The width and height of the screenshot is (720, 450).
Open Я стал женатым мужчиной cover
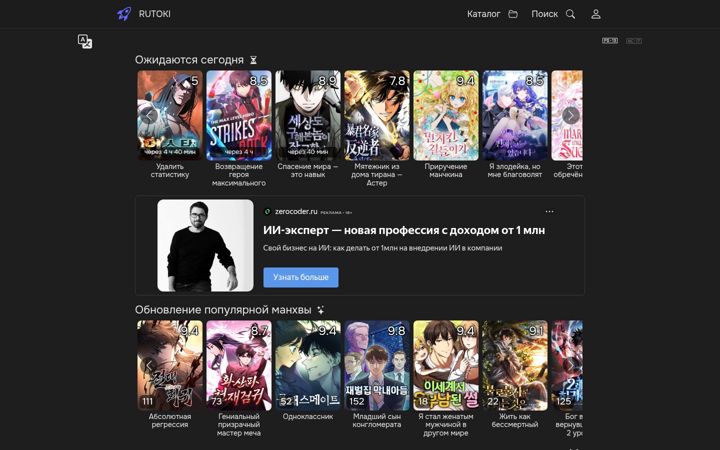tap(446, 366)
